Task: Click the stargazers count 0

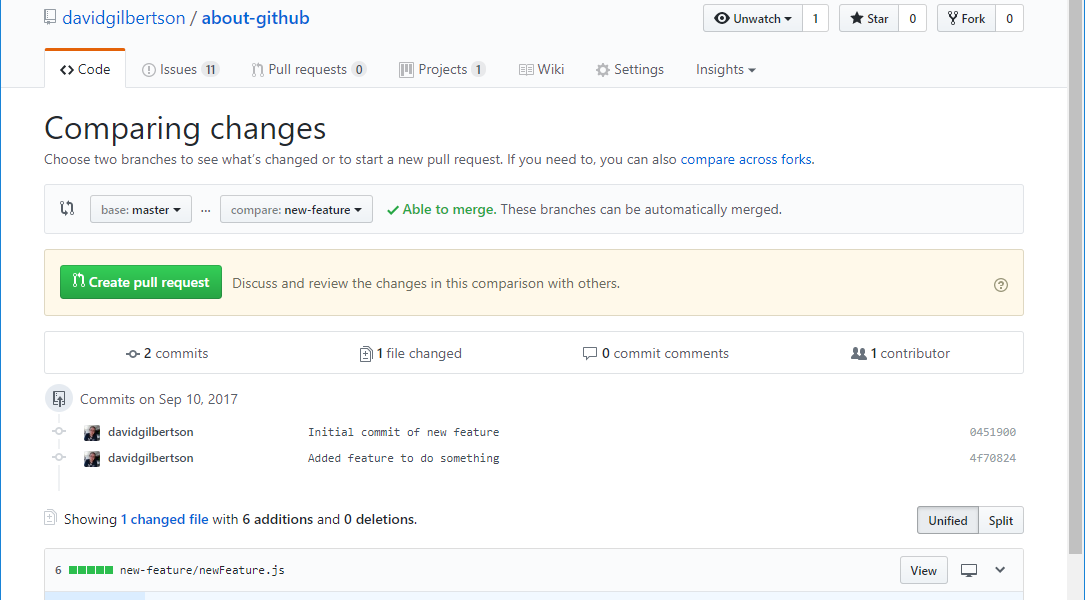Action: coord(913,19)
